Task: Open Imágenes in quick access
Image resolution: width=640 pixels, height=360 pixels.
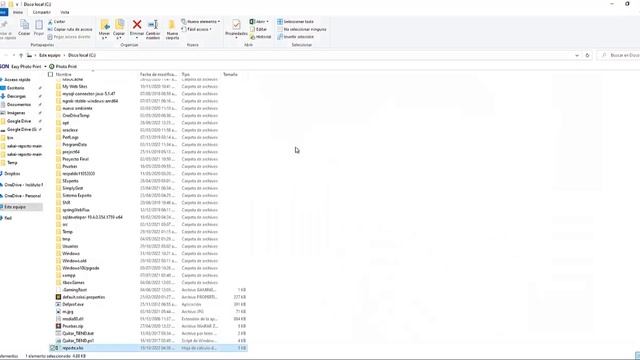Action: 16,113
